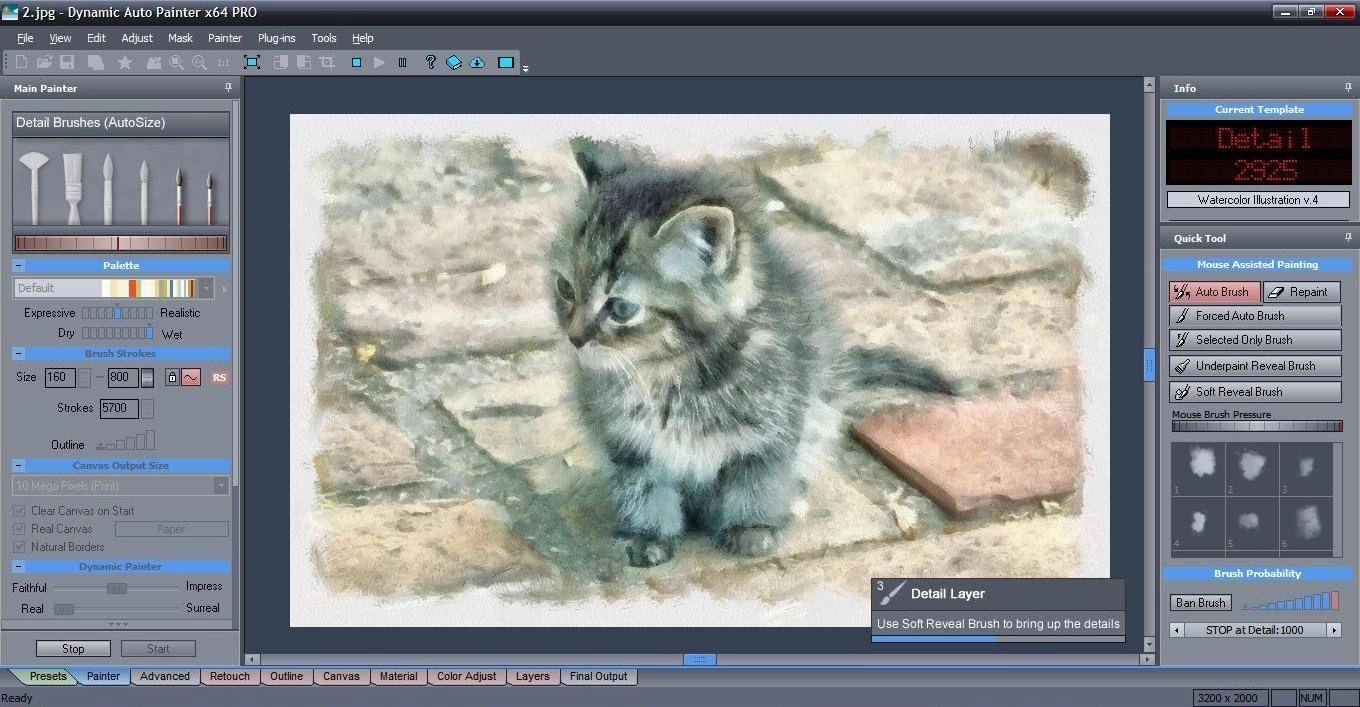Select Soft Reveal Brush
This screenshot has width=1360, height=707.
click(1255, 392)
